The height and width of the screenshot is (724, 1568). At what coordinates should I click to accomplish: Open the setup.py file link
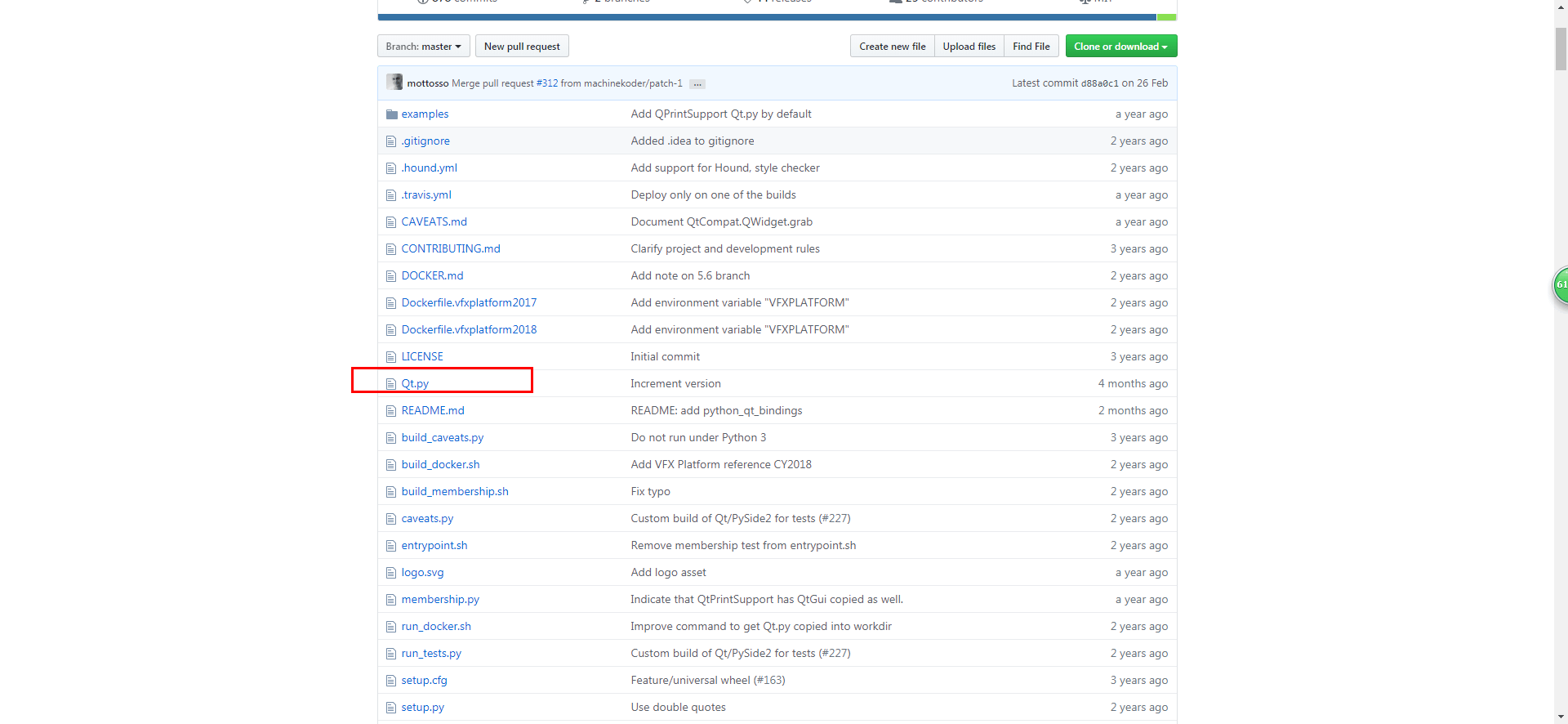pos(422,708)
